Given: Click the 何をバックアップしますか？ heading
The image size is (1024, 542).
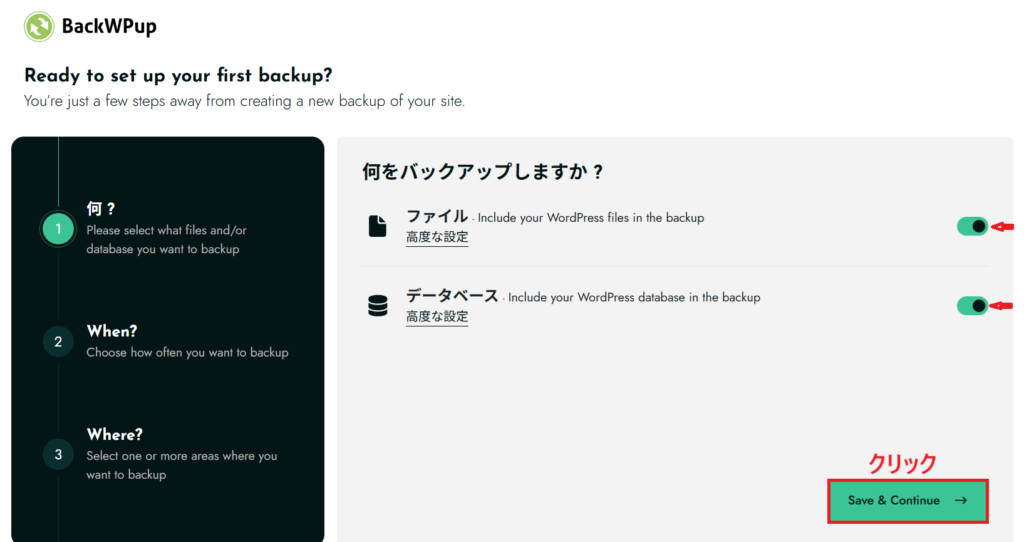Looking at the screenshot, I should pyautogui.click(x=483, y=172).
